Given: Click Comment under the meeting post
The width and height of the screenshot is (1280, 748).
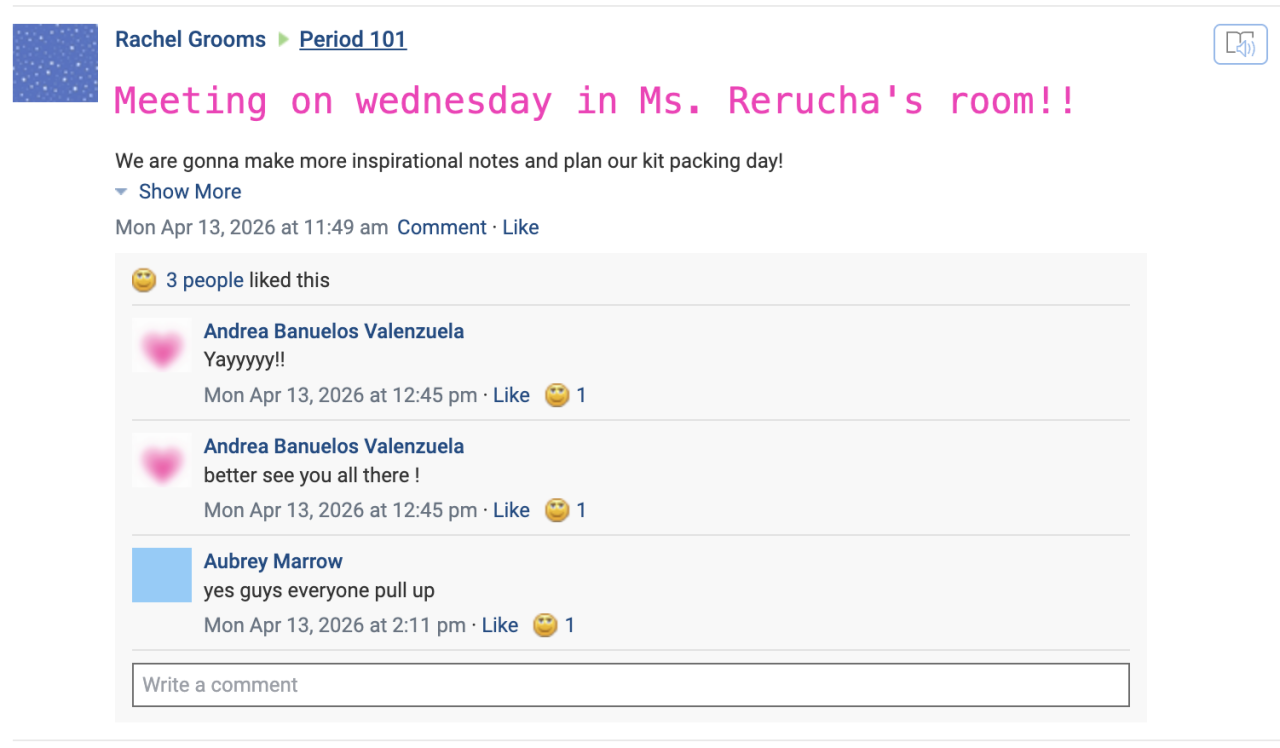Looking at the screenshot, I should point(442,228).
